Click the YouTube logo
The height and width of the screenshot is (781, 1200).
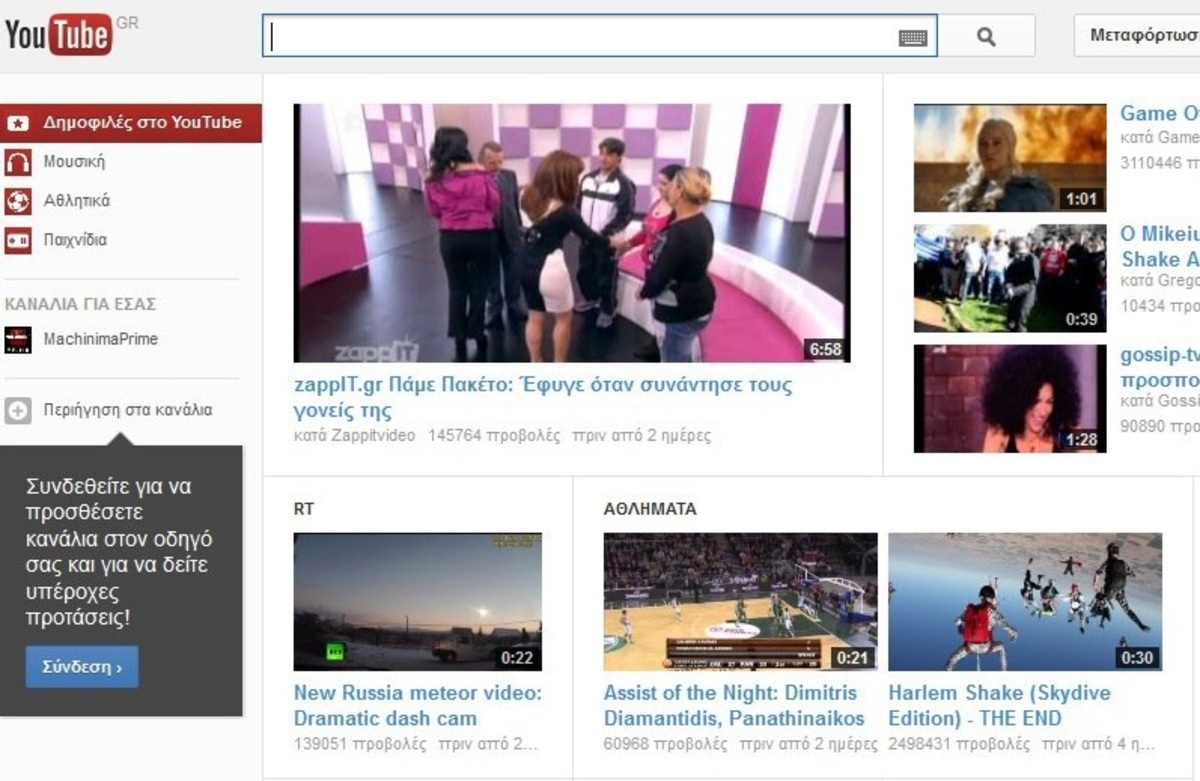(x=58, y=35)
